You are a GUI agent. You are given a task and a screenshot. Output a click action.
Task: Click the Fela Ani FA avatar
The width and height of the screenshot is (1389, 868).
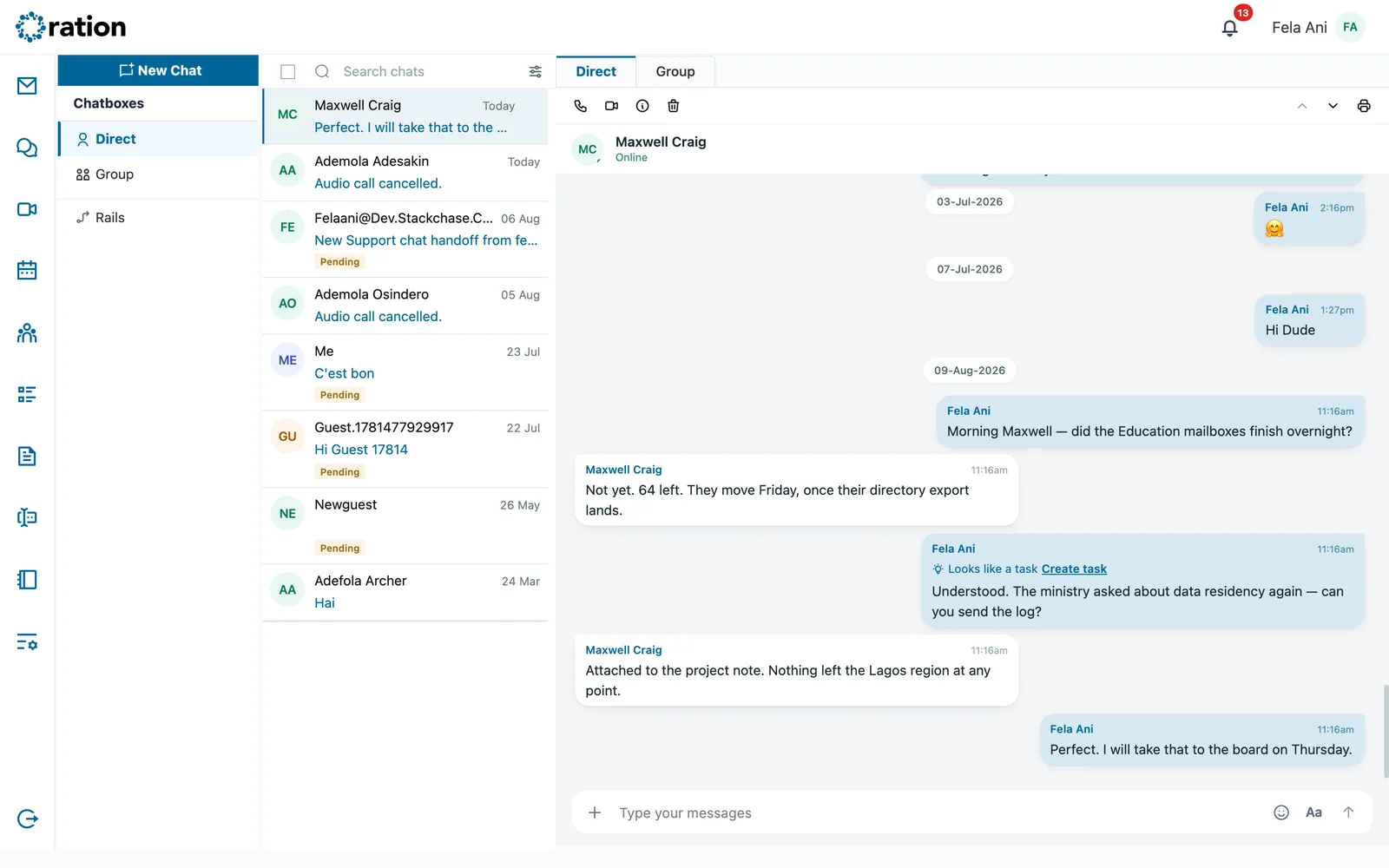point(1350,27)
